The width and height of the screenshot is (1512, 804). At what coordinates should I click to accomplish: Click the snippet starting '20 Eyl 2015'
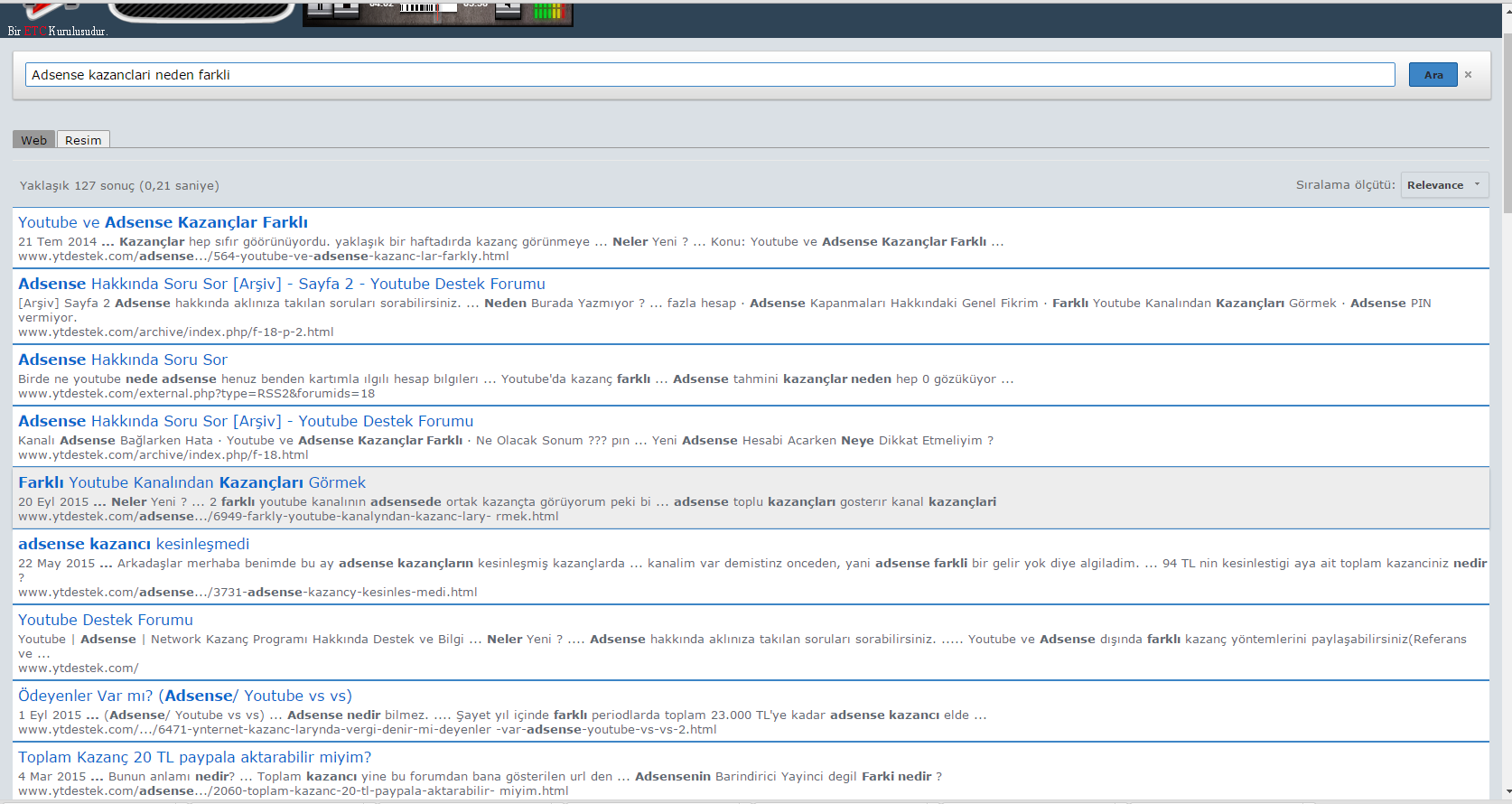coord(508,502)
